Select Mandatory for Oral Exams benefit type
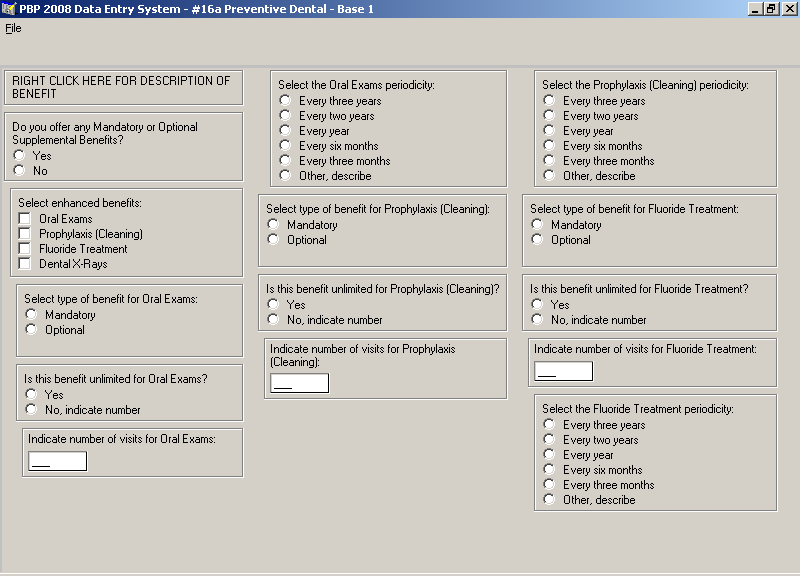 point(31,314)
